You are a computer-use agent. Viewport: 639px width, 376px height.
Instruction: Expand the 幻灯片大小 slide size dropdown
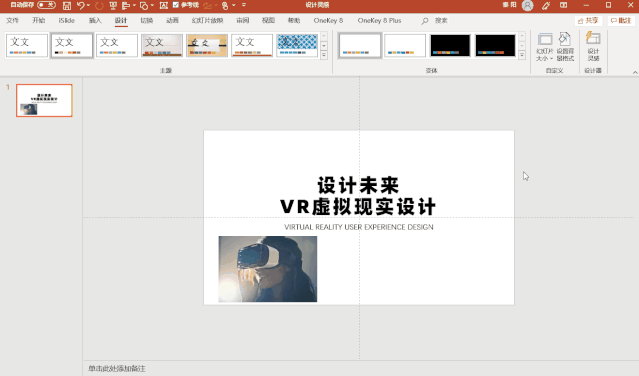click(544, 47)
